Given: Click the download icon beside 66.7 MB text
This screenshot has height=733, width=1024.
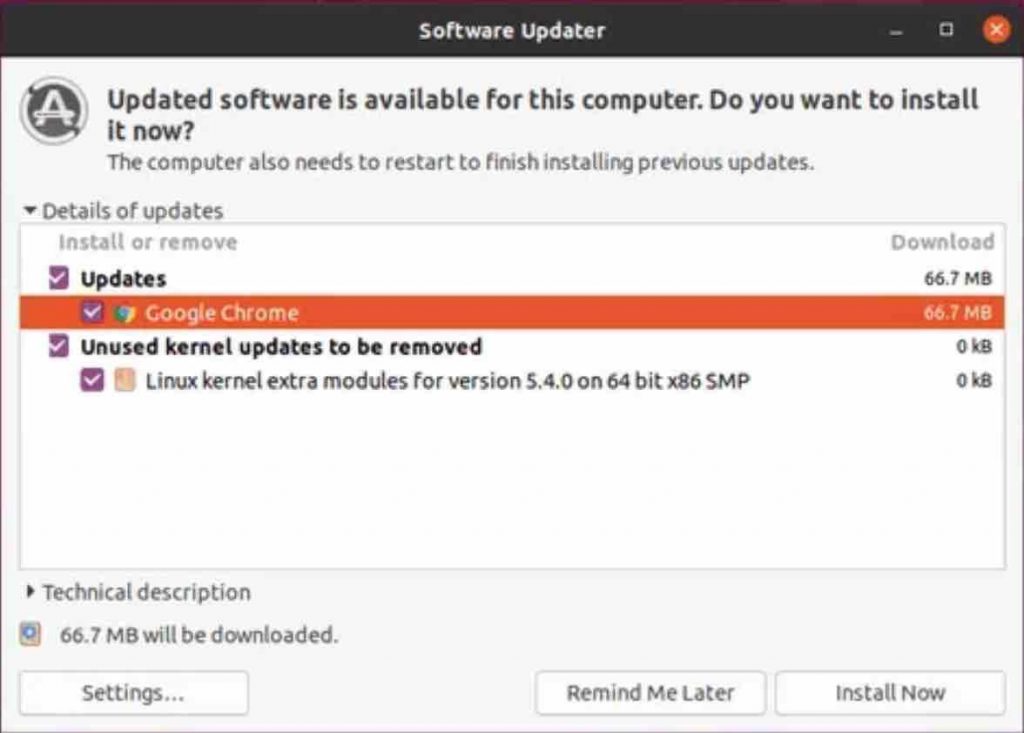Looking at the screenshot, I should (30, 634).
